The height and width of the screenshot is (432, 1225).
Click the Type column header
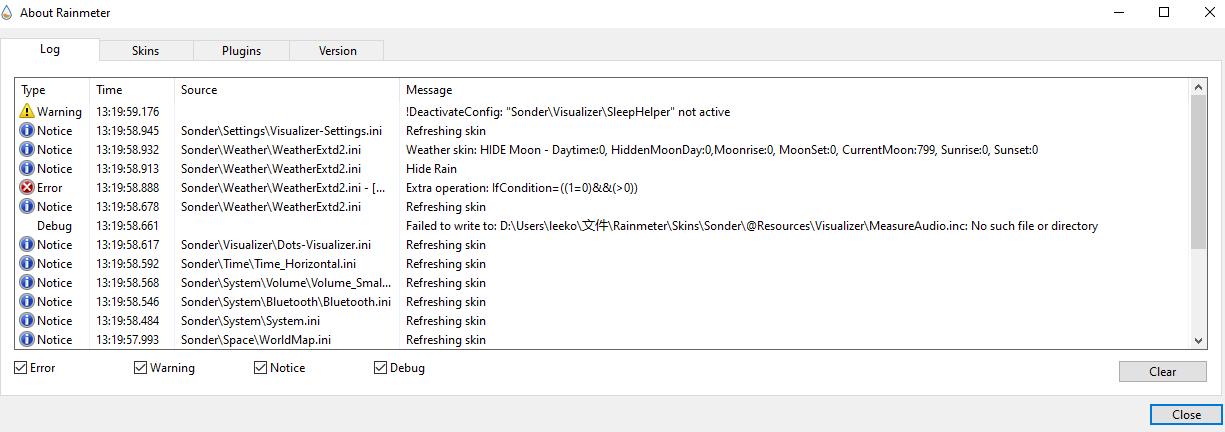53,90
